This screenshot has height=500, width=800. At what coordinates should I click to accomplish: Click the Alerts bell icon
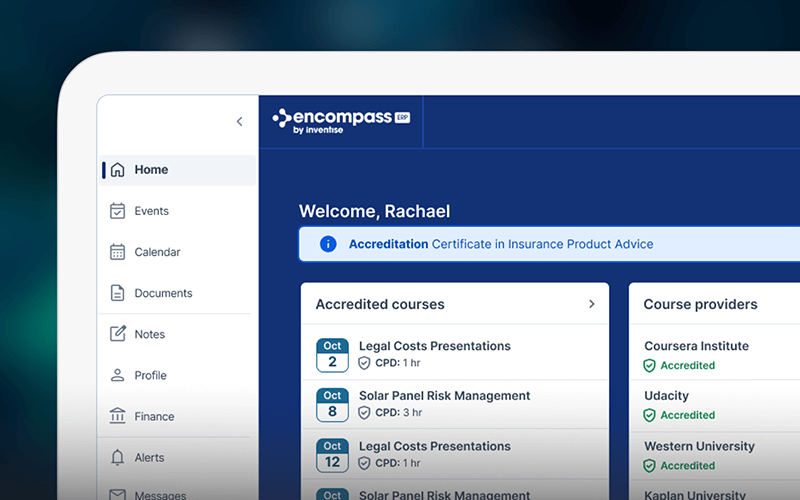coord(118,457)
